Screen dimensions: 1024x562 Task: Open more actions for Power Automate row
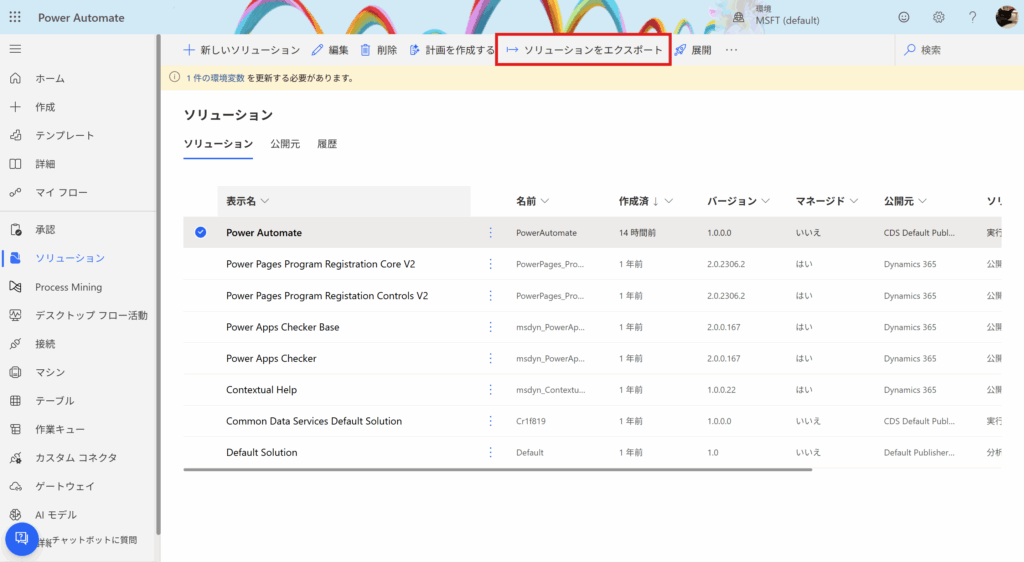coord(490,232)
